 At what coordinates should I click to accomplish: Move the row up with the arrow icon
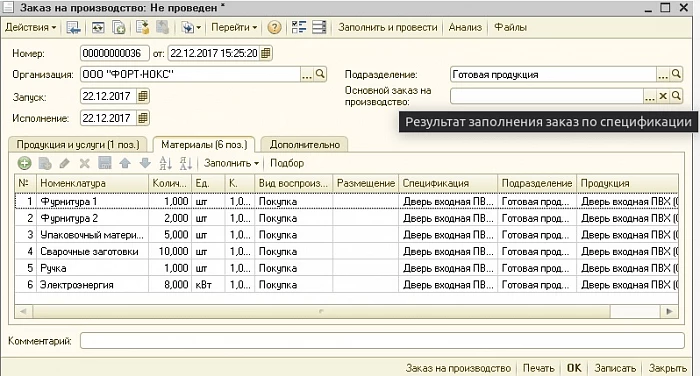click(x=125, y=163)
